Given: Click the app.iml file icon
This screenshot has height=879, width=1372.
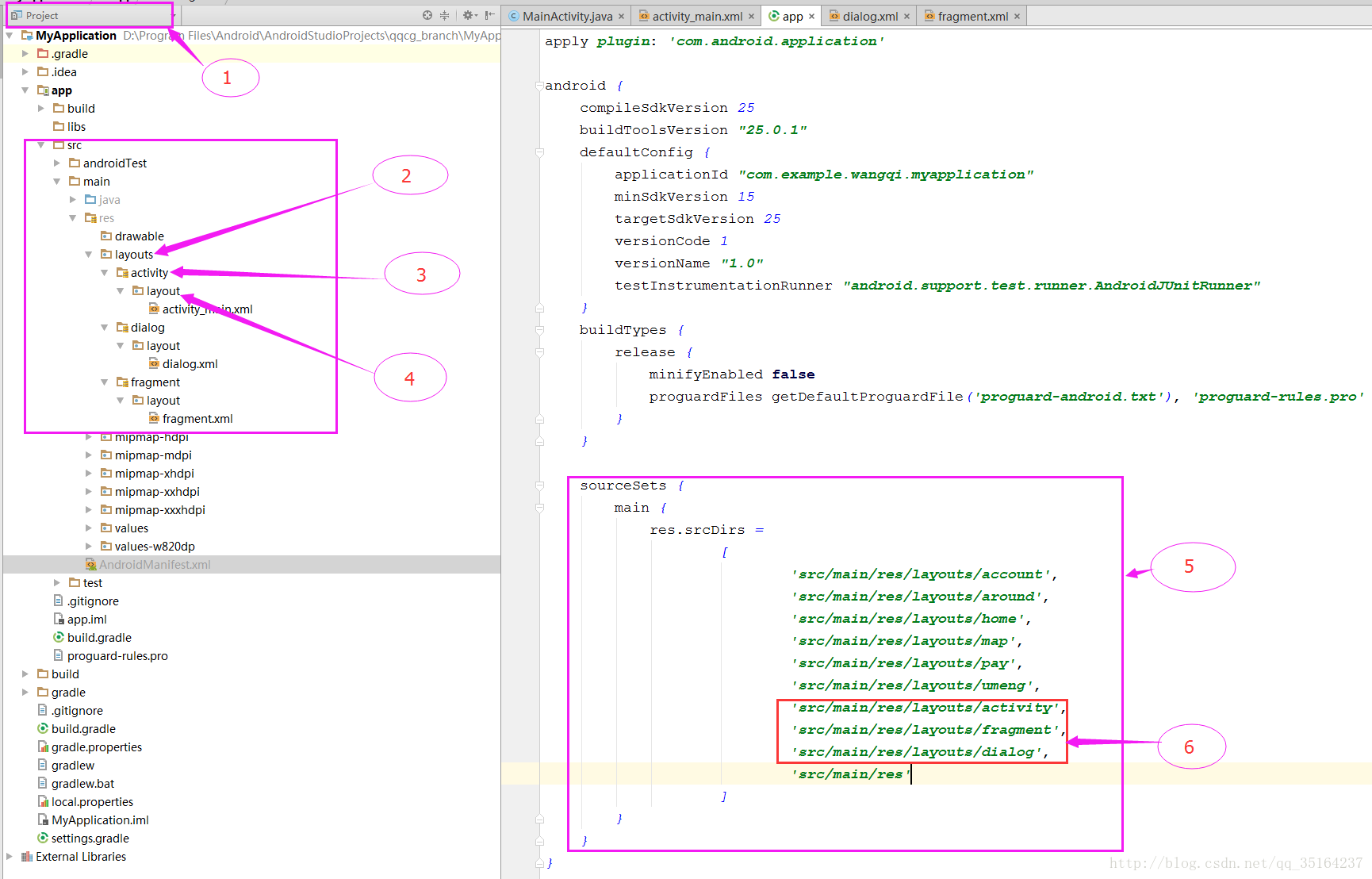Looking at the screenshot, I should pyautogui.click(x=59, y=619).
